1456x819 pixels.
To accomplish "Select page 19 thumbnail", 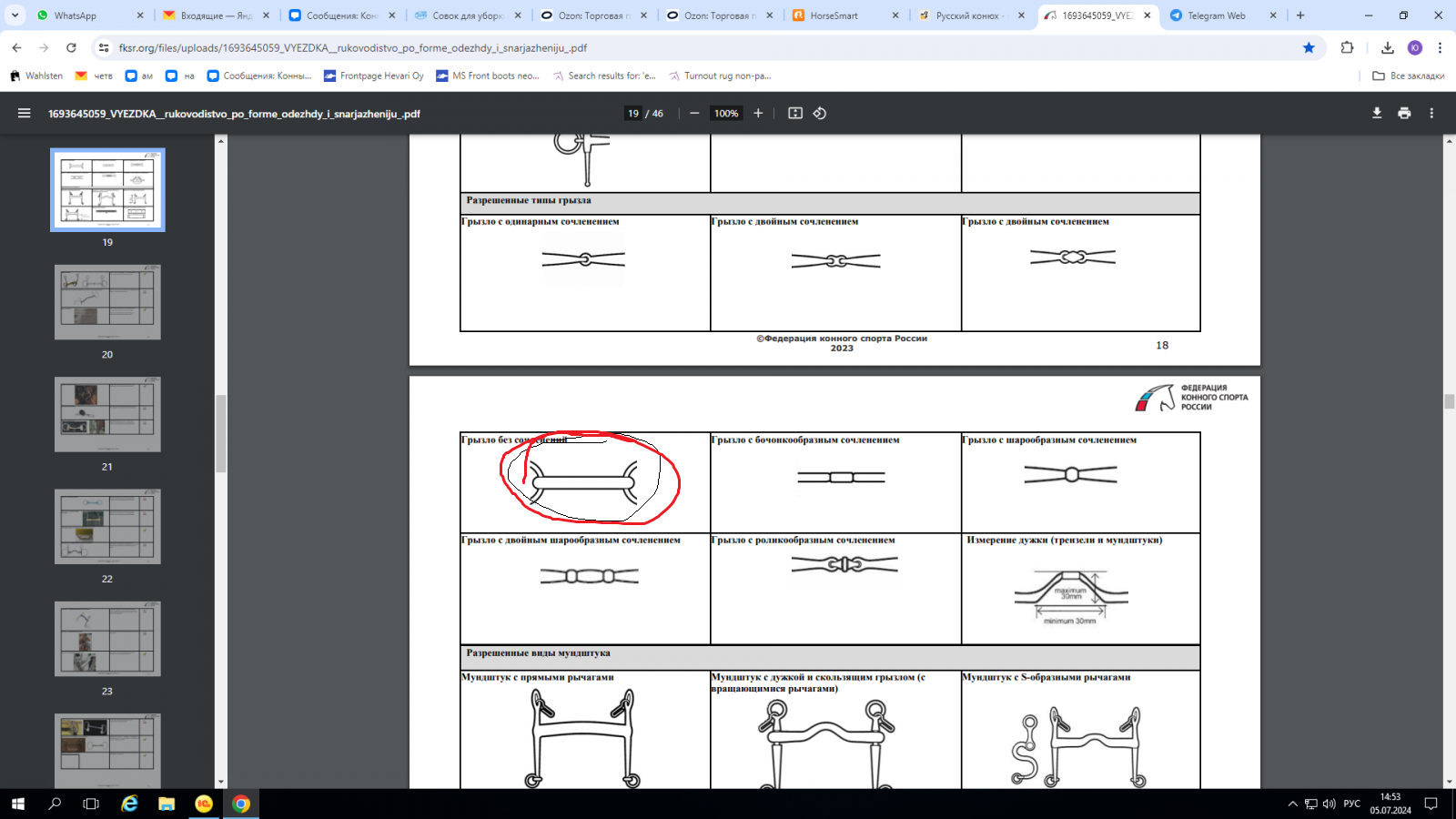I will click(x=107, y=190).
